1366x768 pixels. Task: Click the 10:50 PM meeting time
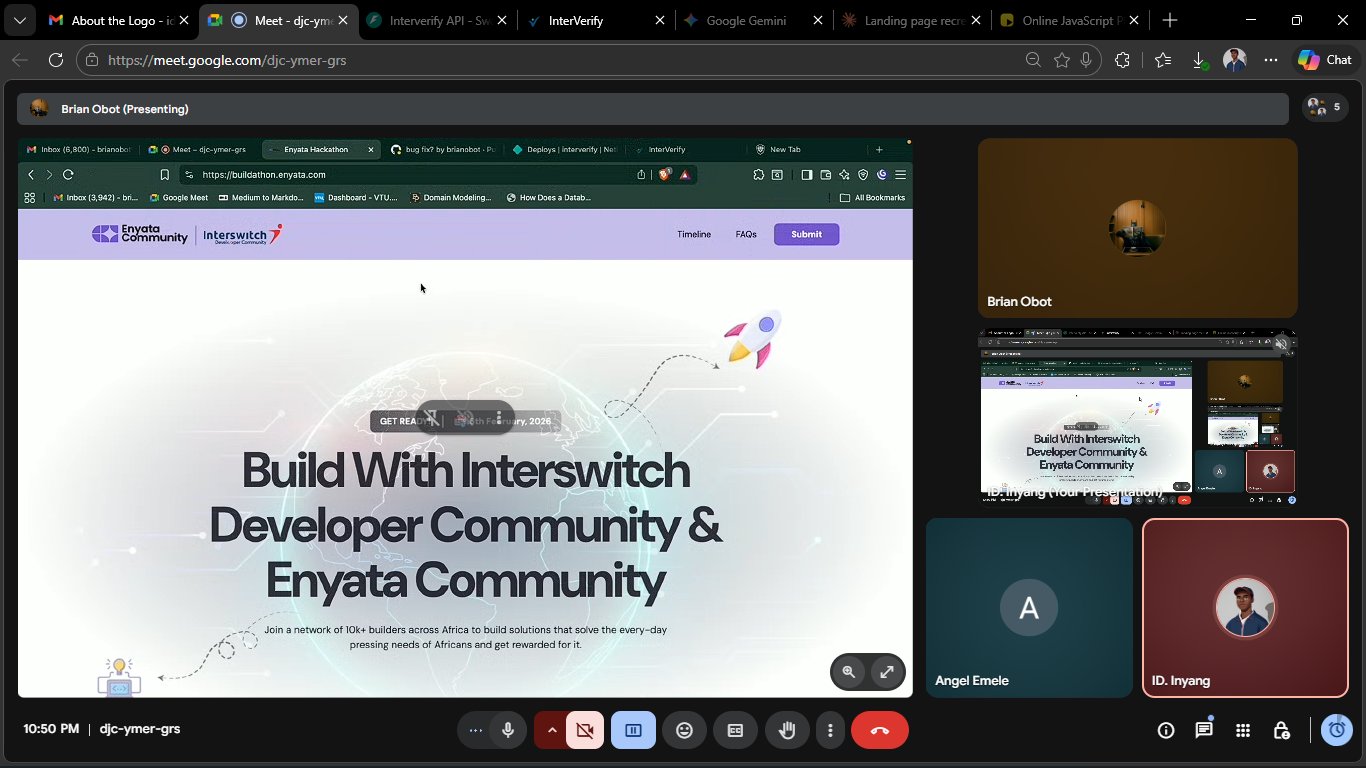coord(51,729)
